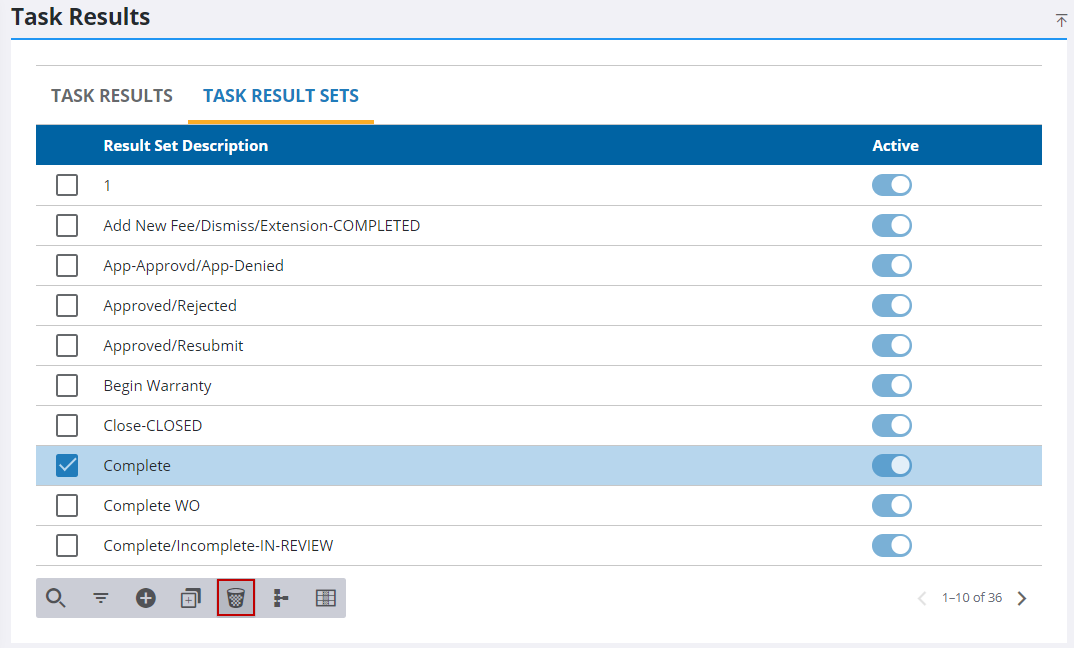Image resolution: width=1074 pixels, height=648 pixels.
Task: Delete the selected result set with trash icon
Action: [x=236, y=598]
